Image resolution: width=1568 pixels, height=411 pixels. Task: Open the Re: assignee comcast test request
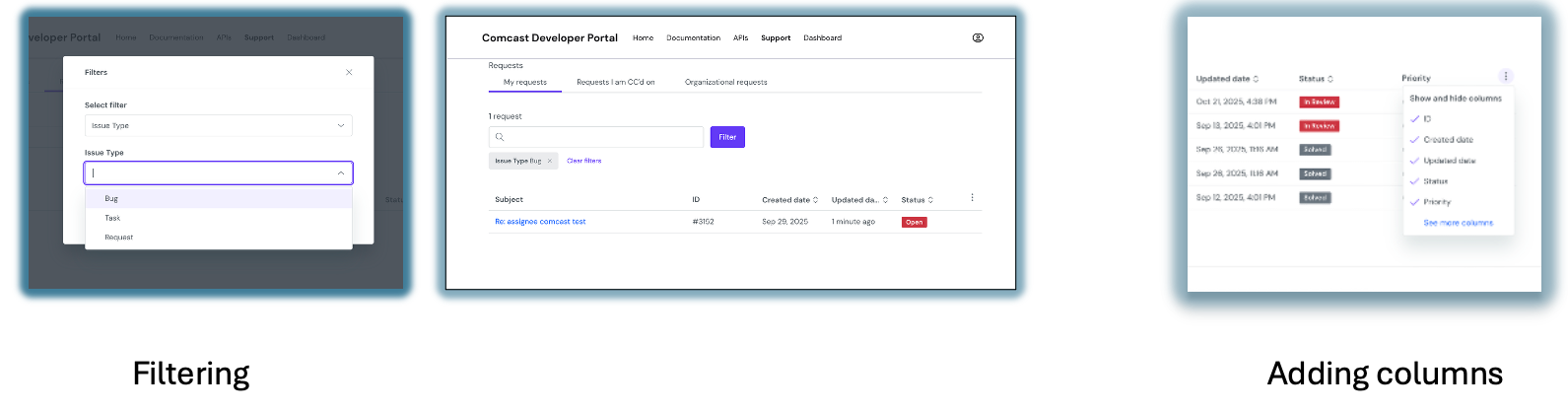point(540,222)
